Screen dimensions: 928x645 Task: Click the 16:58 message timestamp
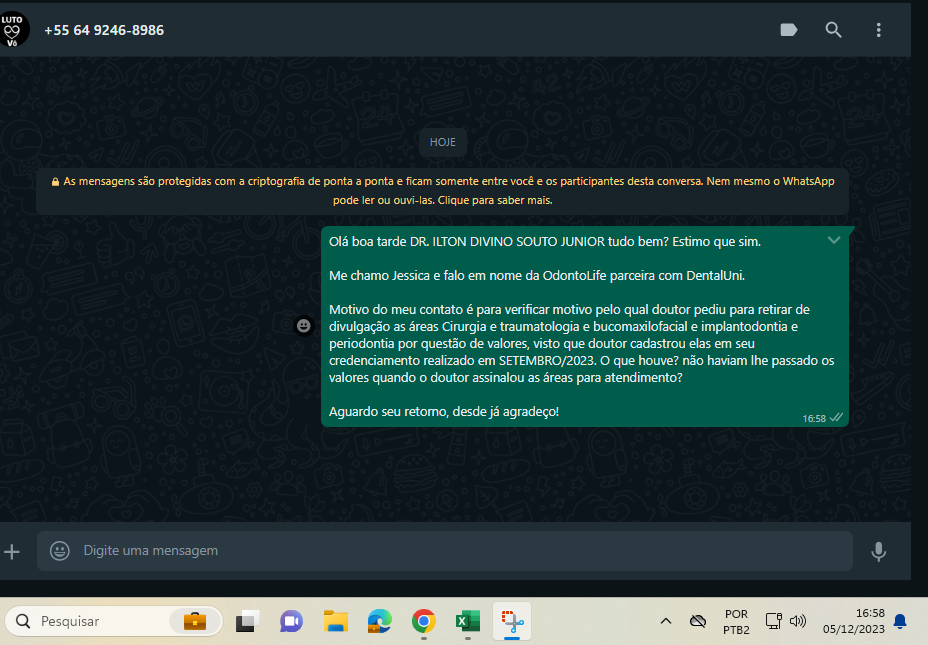(814, 418)
